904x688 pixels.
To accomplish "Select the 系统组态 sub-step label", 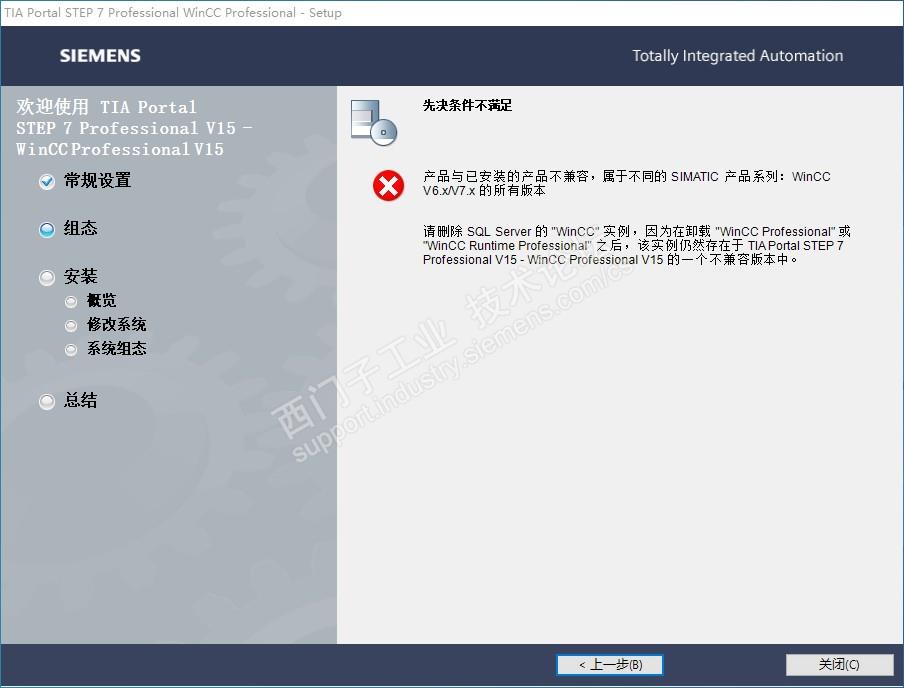I will [x=116, y=348].
